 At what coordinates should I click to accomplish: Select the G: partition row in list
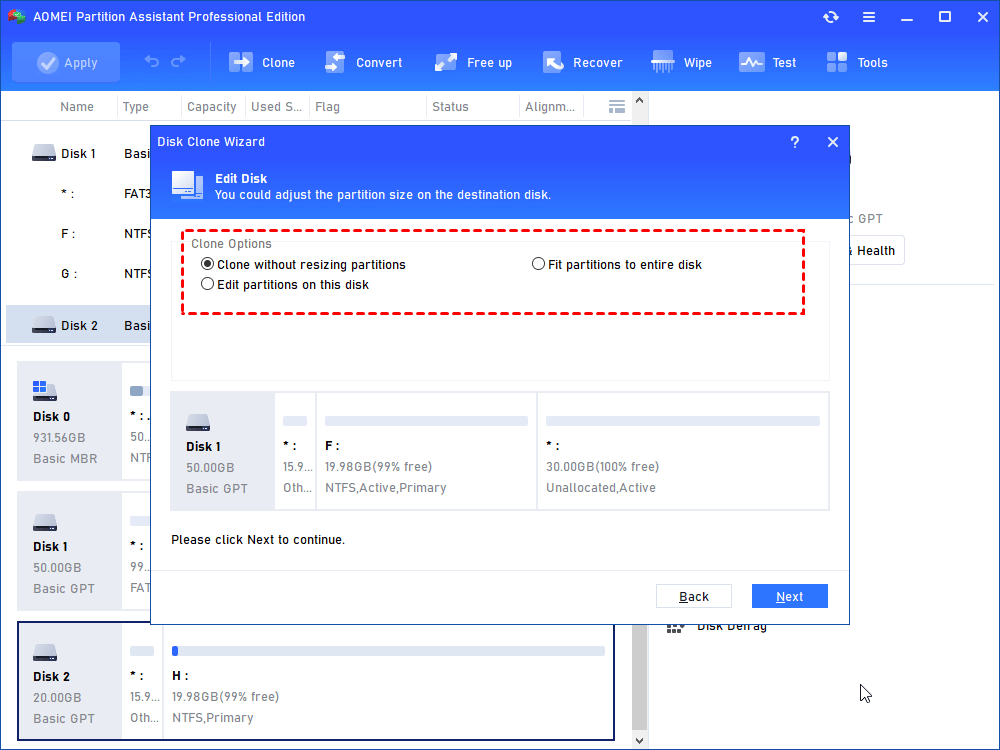(x=78, y=274)
